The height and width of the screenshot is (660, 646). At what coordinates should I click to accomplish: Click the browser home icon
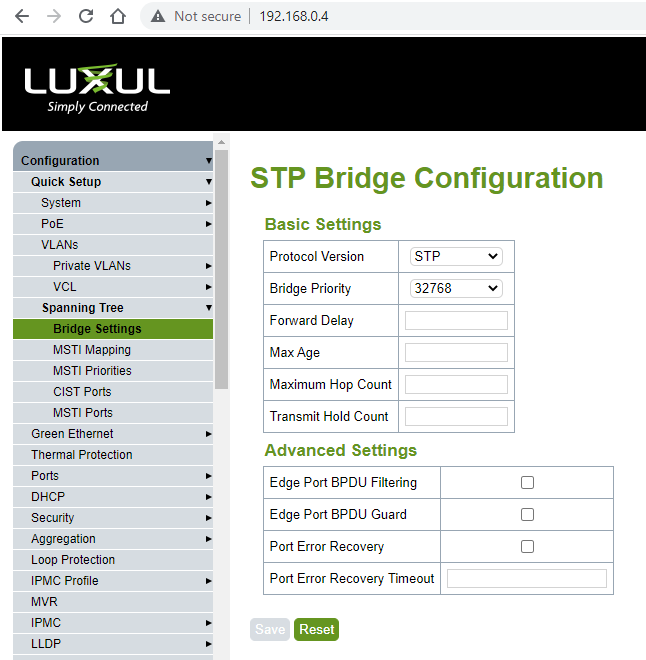pyautogui.click(x=118, y=16)
